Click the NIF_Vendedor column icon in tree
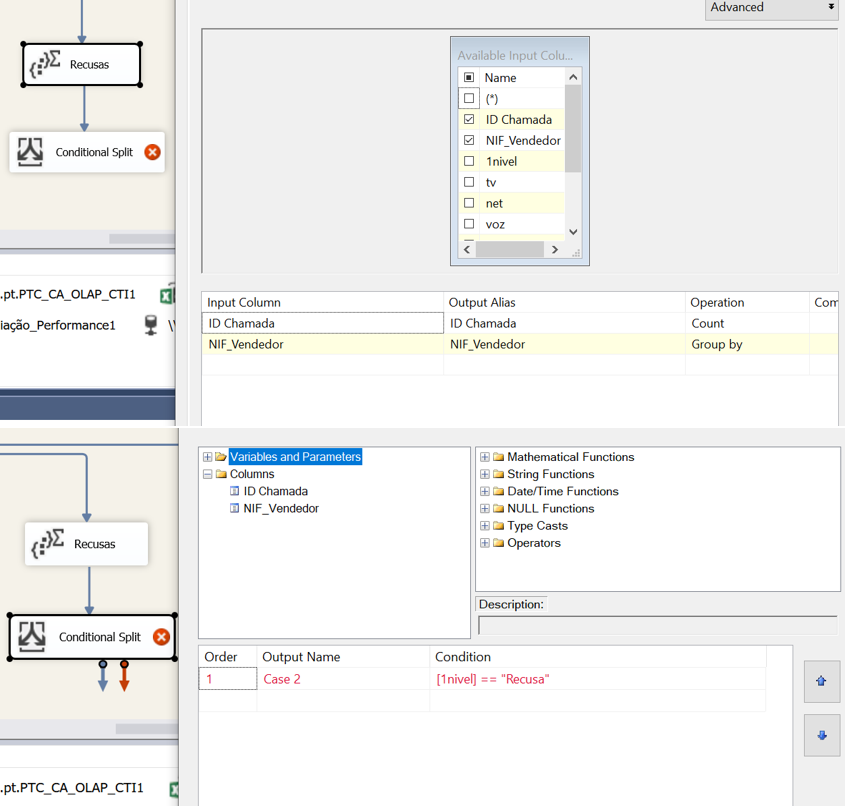Screen dimensions: 845x806 click(234, 508)
